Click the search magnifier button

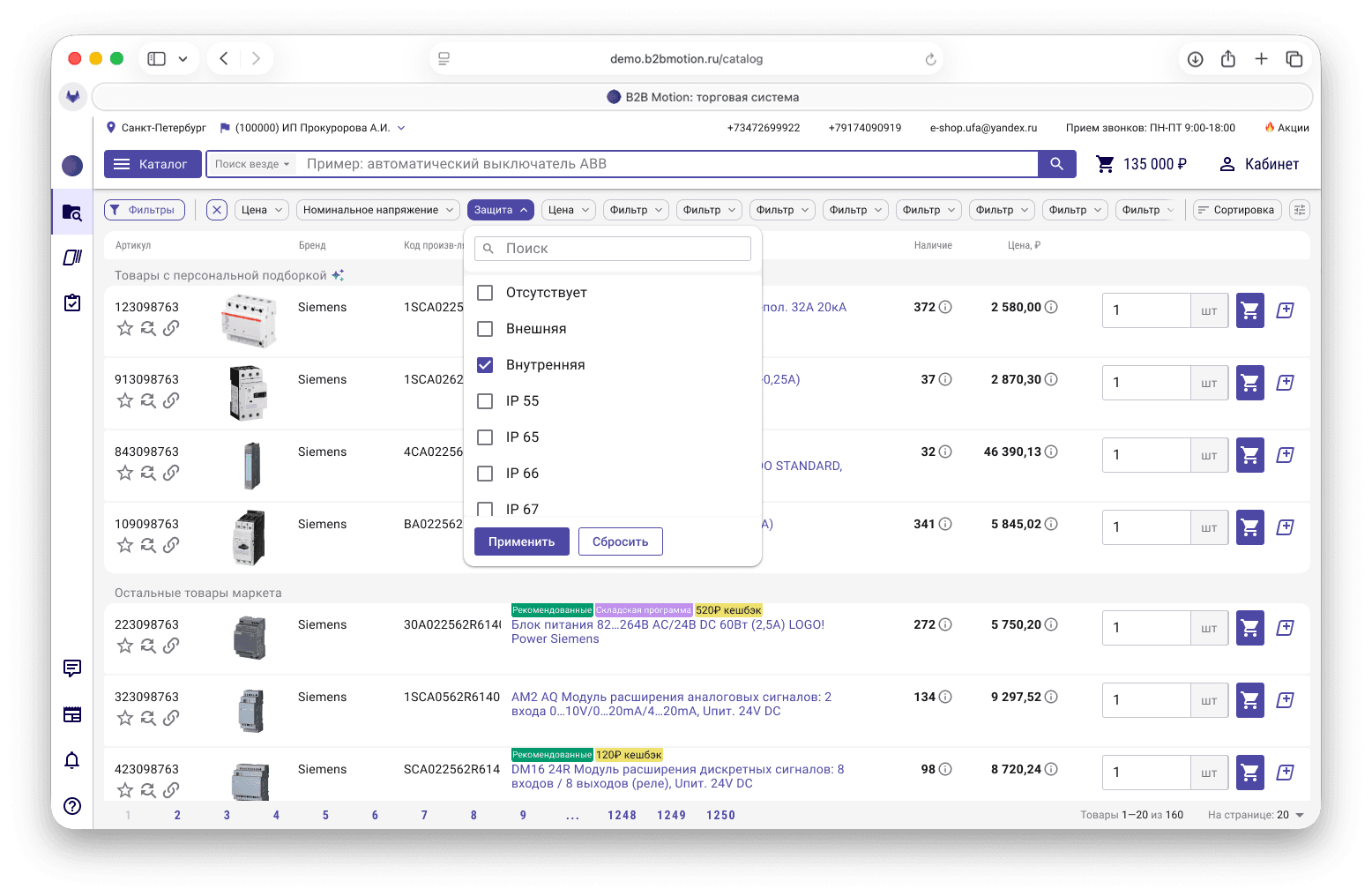point(1057,164)
